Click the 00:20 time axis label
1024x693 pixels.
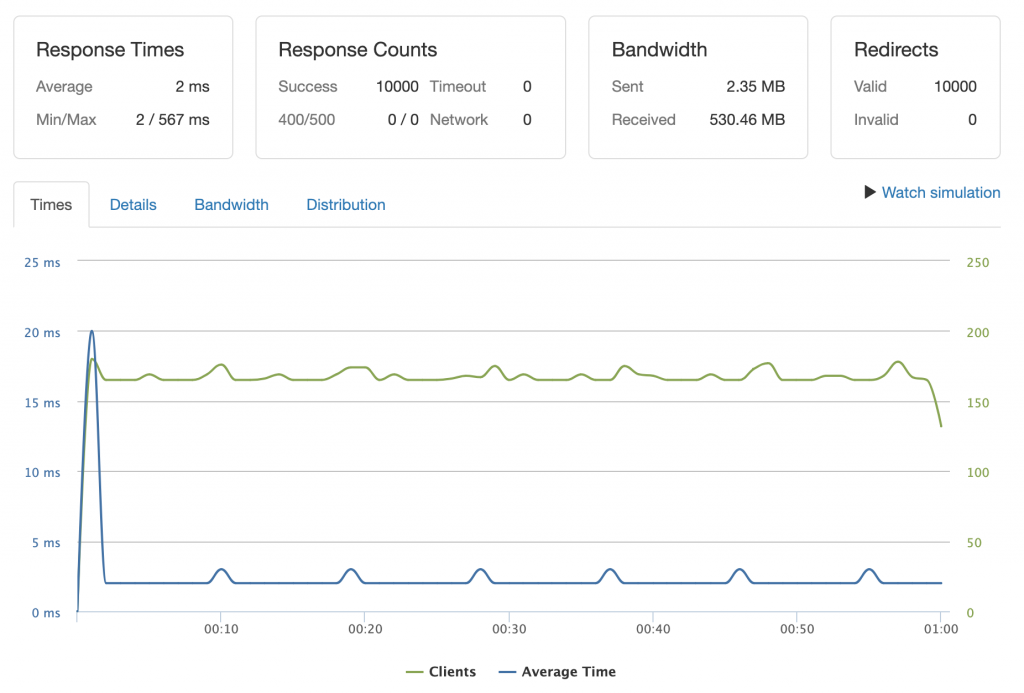365,629
